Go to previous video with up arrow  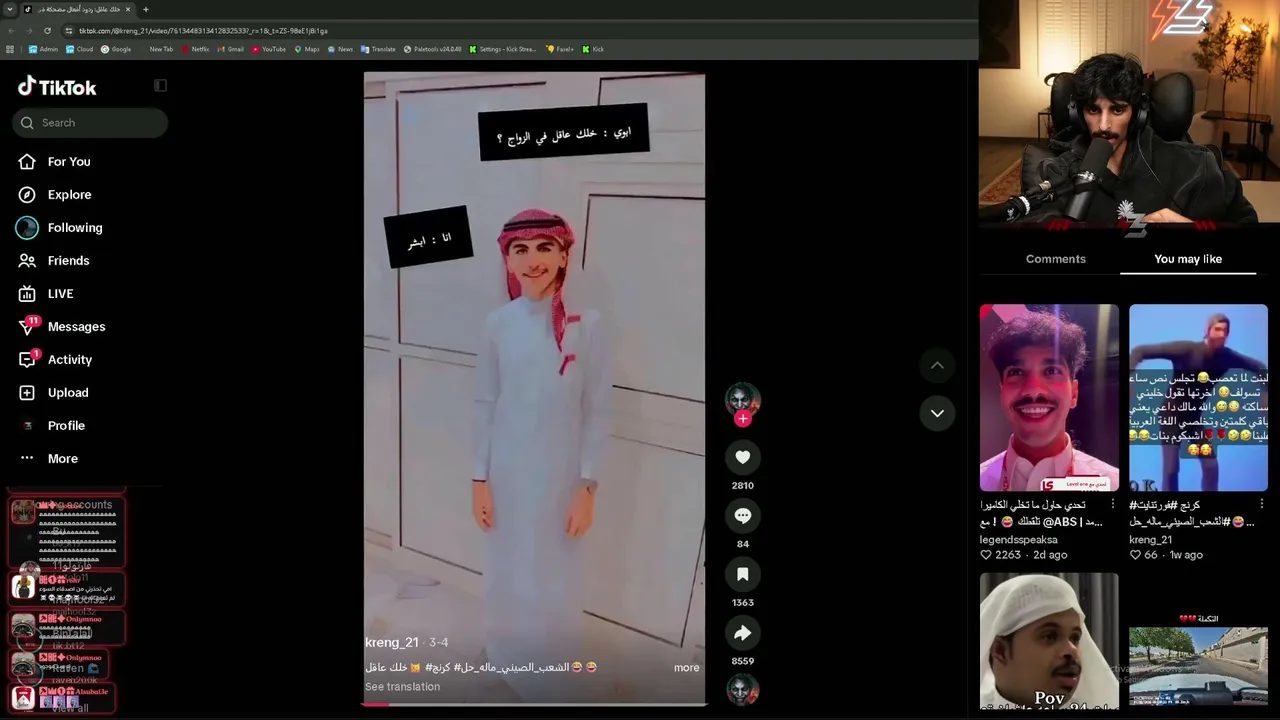coord(937,366)
